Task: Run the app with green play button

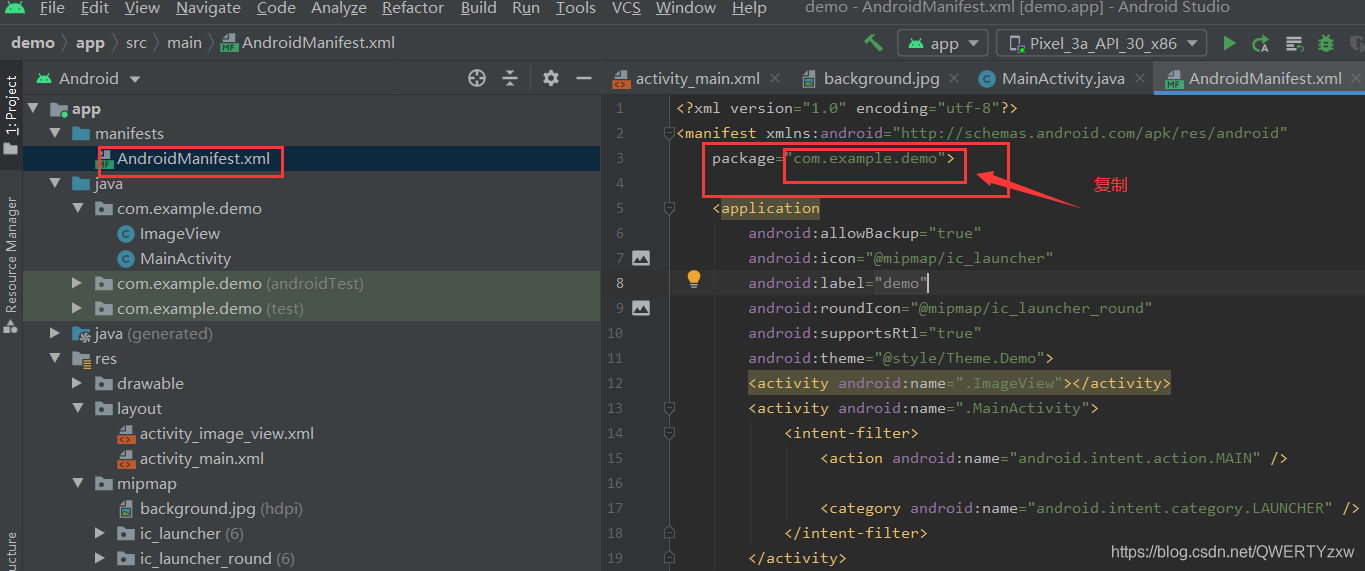Action: pos(1229,43)
